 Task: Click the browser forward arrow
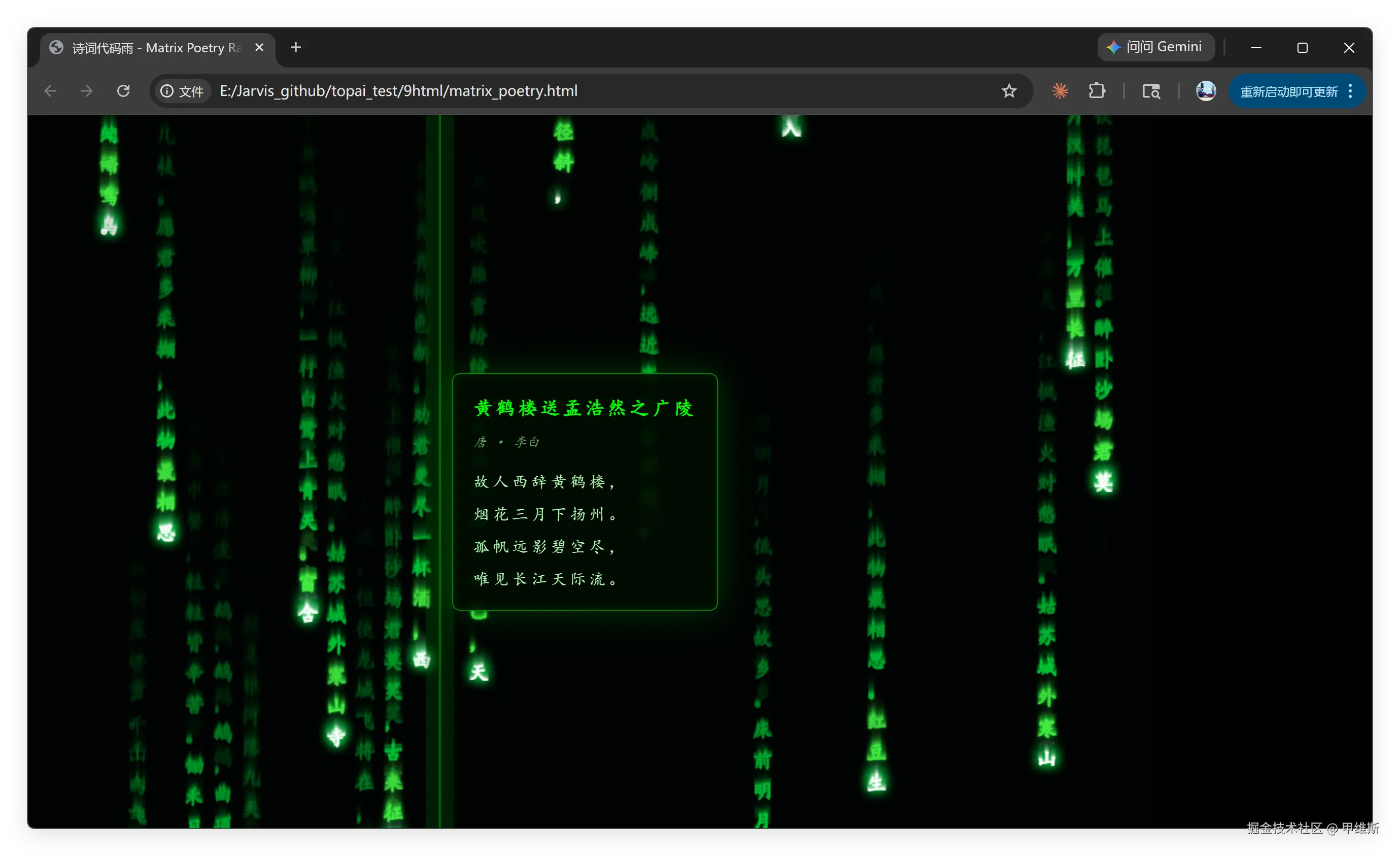pyautogui.click(x=86, y=91)
